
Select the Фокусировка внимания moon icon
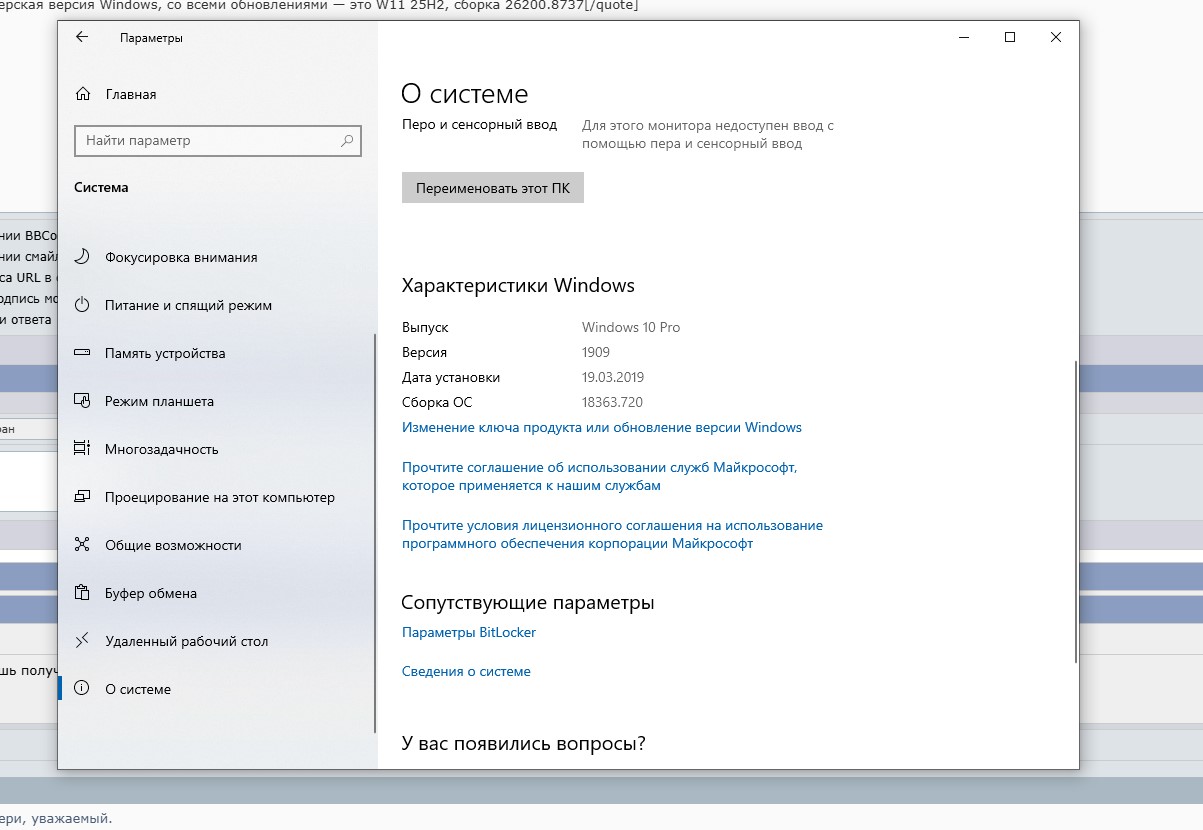[83, 257]
